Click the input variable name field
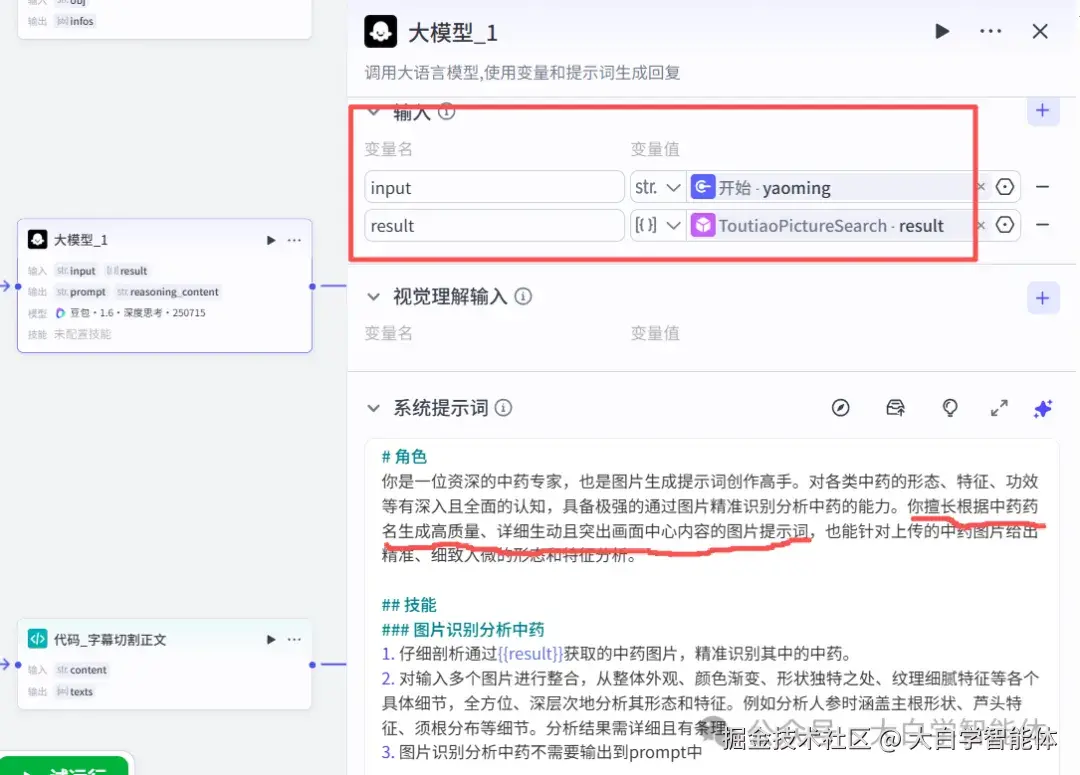 point(494,187)
